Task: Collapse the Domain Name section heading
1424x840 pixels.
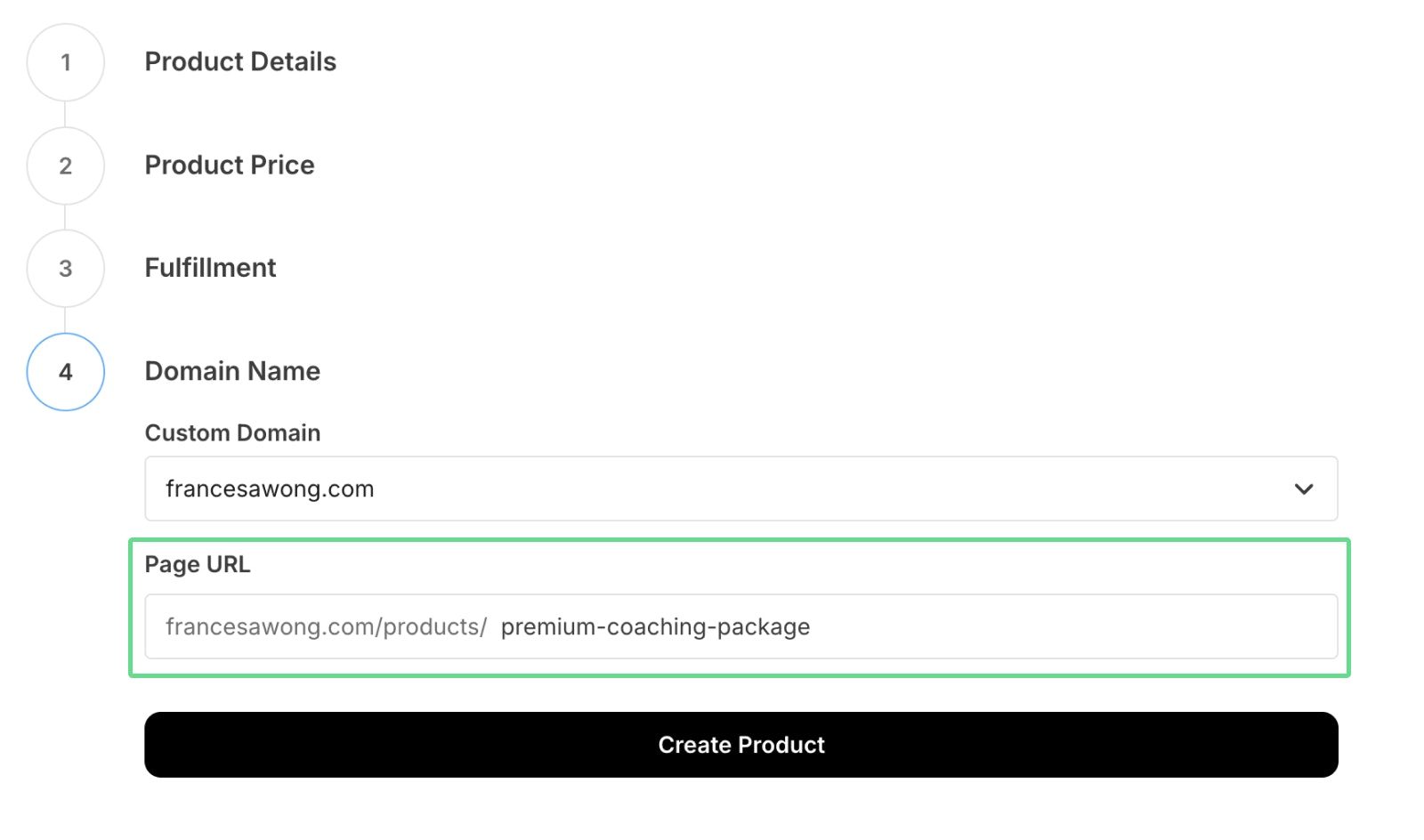Action: (x=232, y=371)
